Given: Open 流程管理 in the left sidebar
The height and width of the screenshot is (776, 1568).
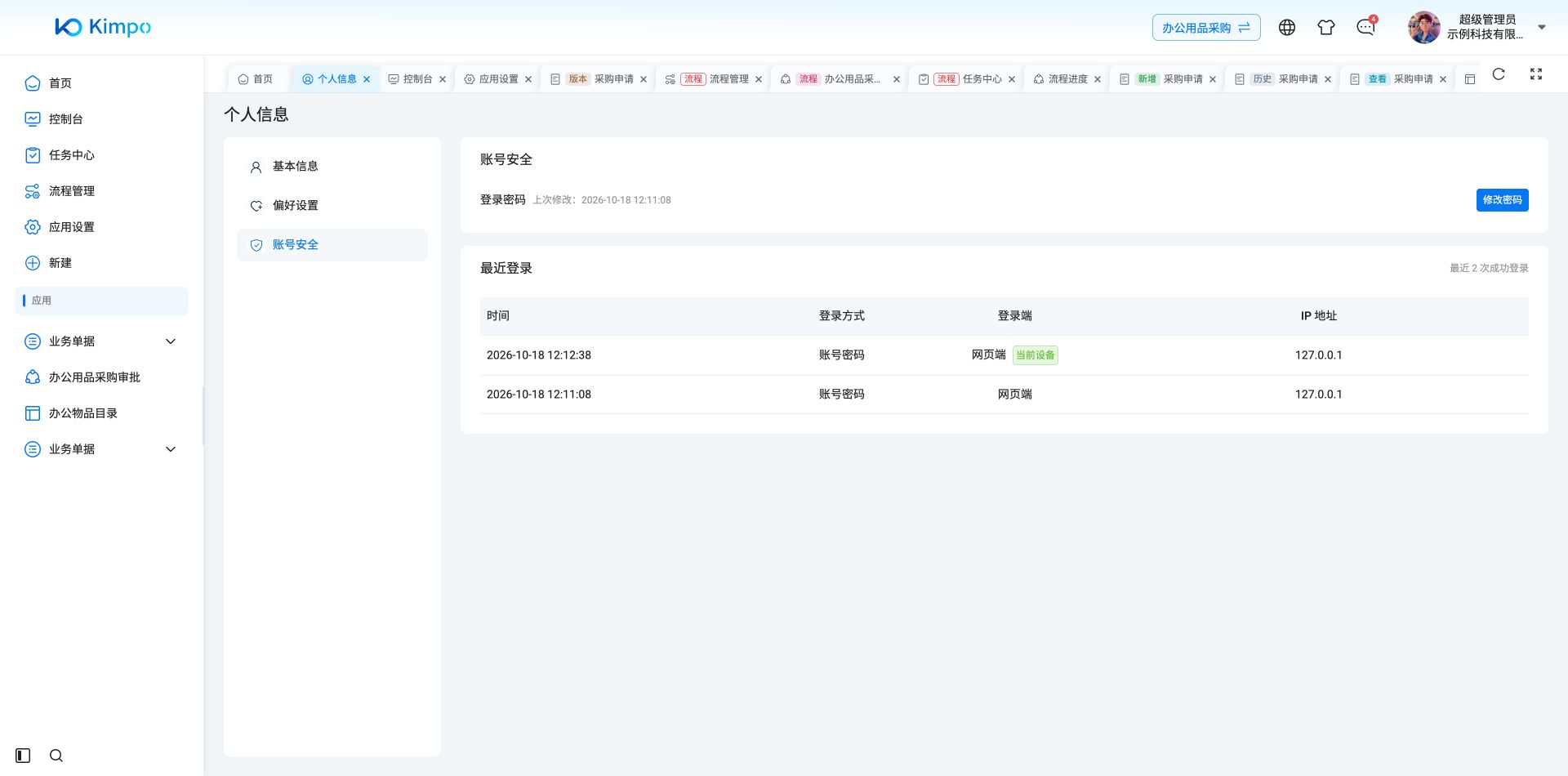Looking at the screenshot, I should (101, 191).
